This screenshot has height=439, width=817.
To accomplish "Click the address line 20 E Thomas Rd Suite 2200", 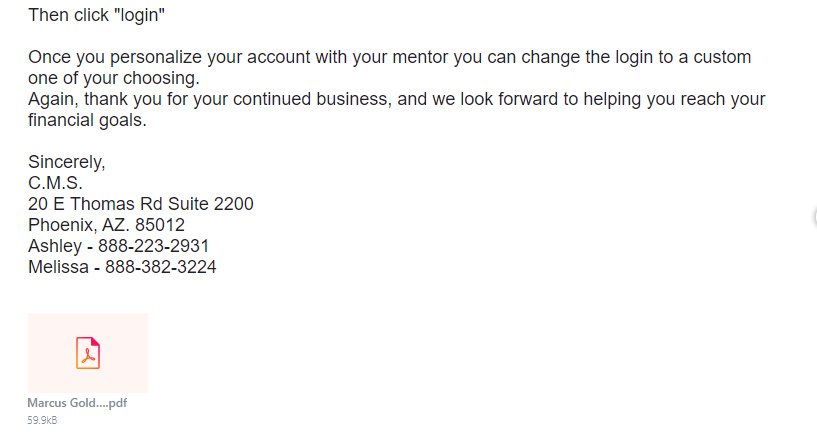I will coord(141,204).
